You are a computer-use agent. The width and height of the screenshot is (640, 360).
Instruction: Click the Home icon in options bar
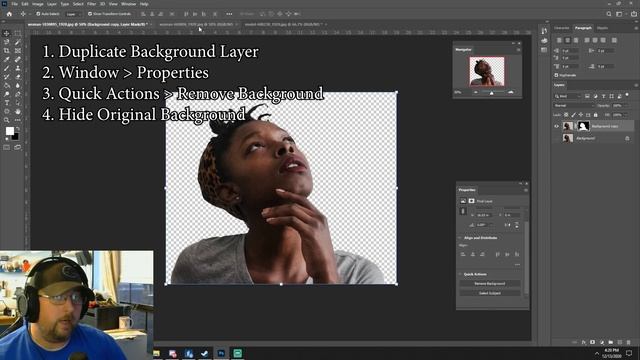9,14
